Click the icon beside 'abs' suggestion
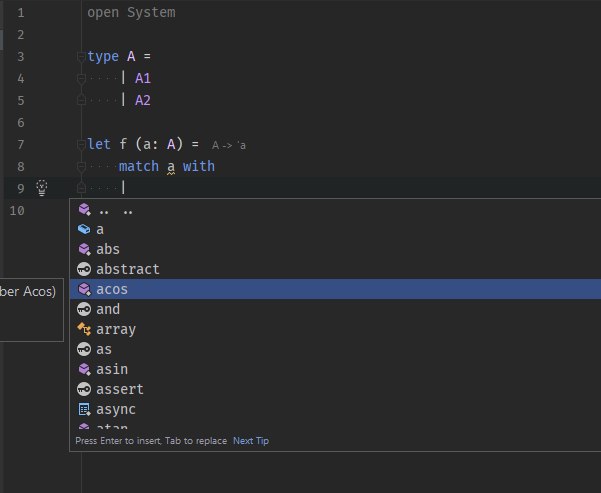 84,249
